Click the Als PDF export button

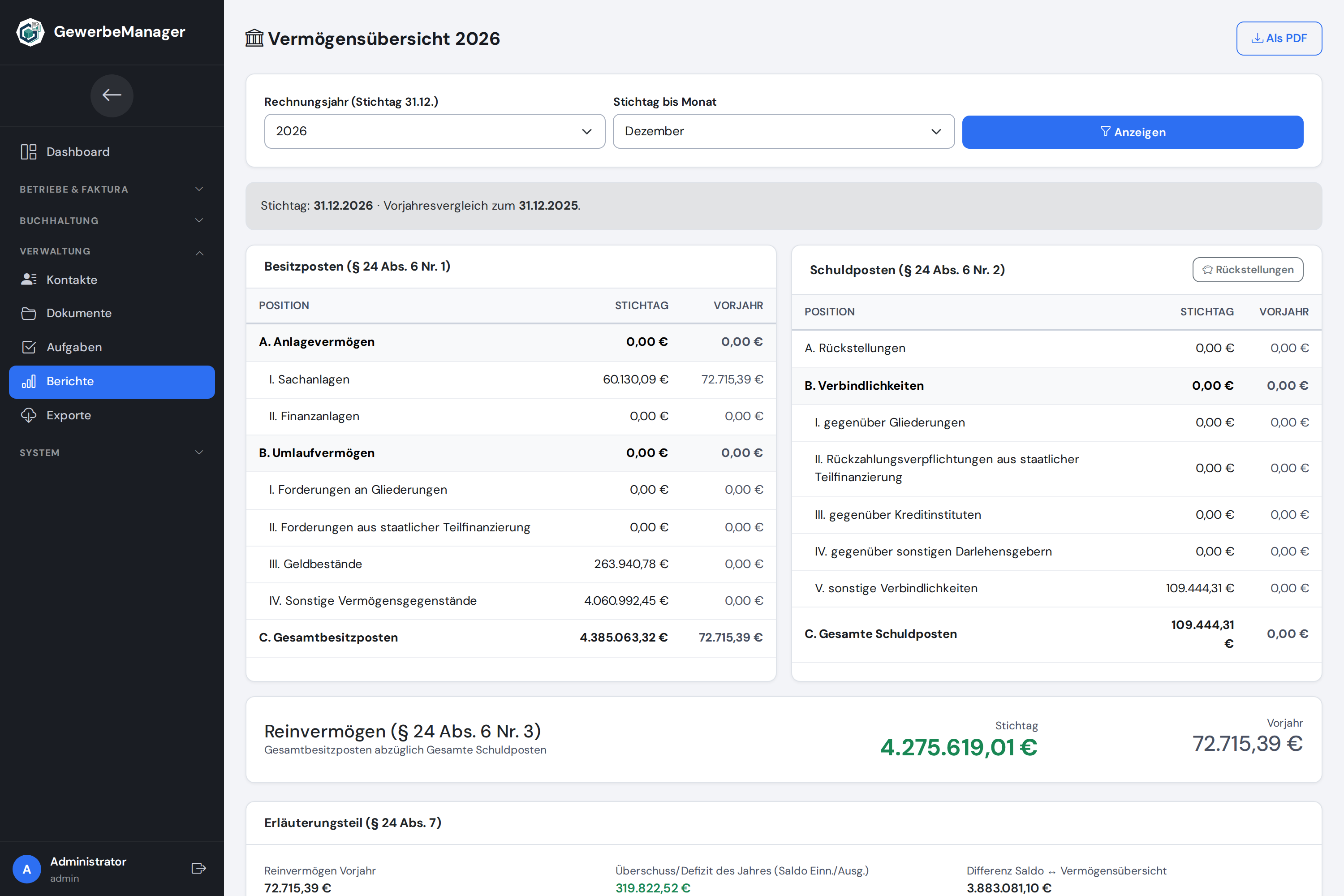[1279, 38]
